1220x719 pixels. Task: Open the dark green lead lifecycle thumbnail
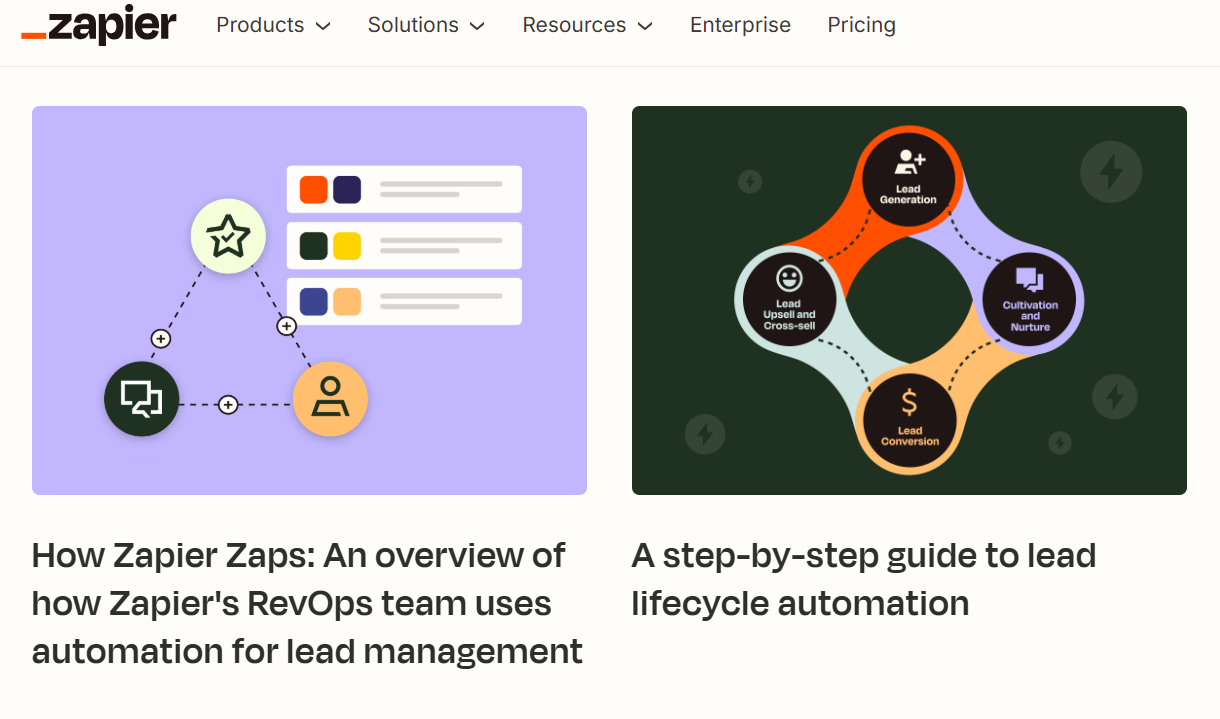(x=909, y=300)
